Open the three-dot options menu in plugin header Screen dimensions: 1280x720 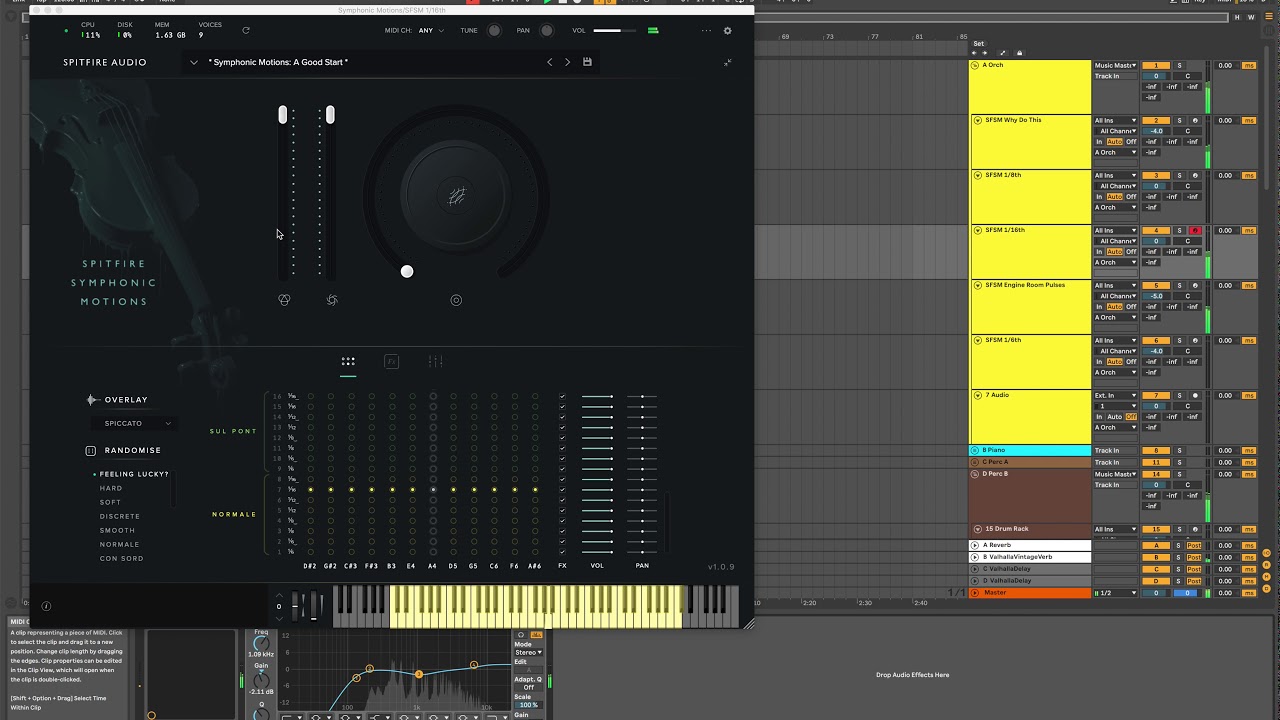click(x=706, y=31)
